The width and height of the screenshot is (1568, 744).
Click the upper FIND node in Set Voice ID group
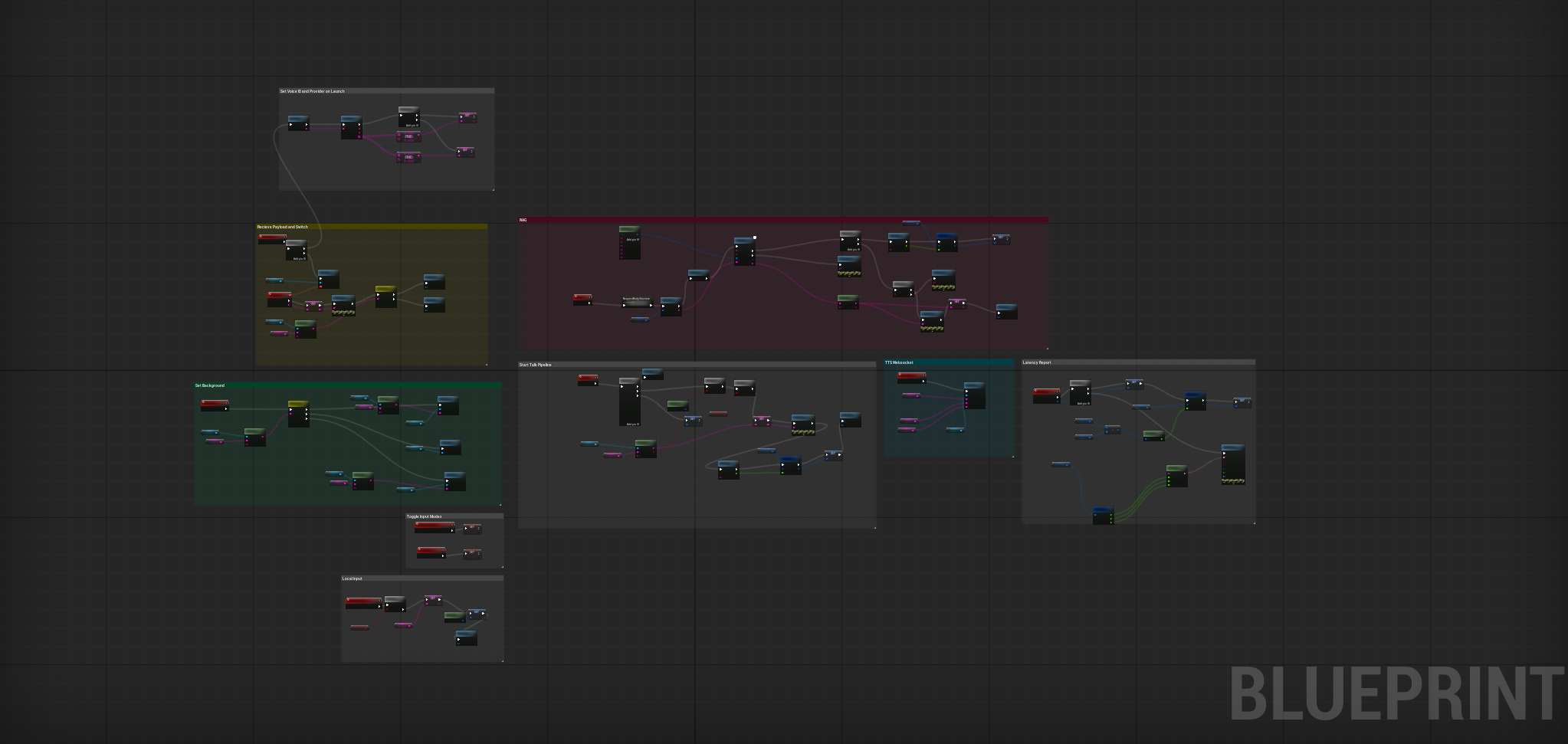pos(408,136)
